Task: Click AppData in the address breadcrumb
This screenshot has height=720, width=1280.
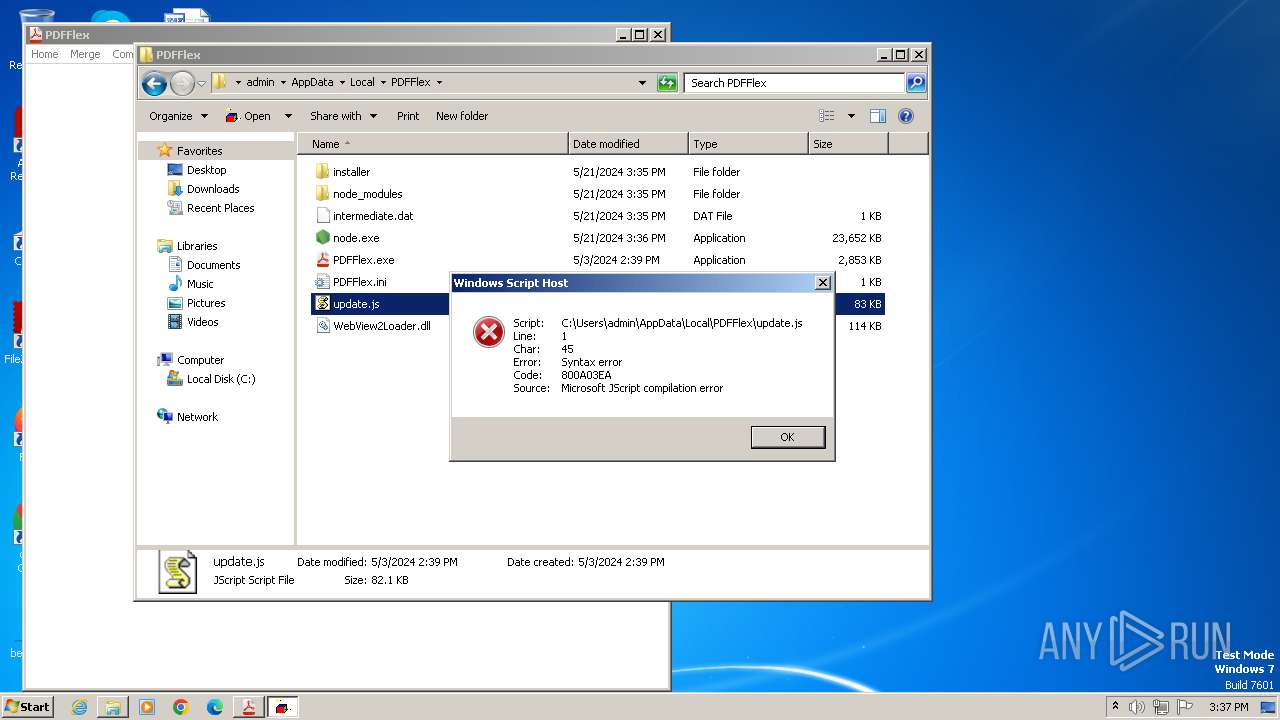Action: 312,83
